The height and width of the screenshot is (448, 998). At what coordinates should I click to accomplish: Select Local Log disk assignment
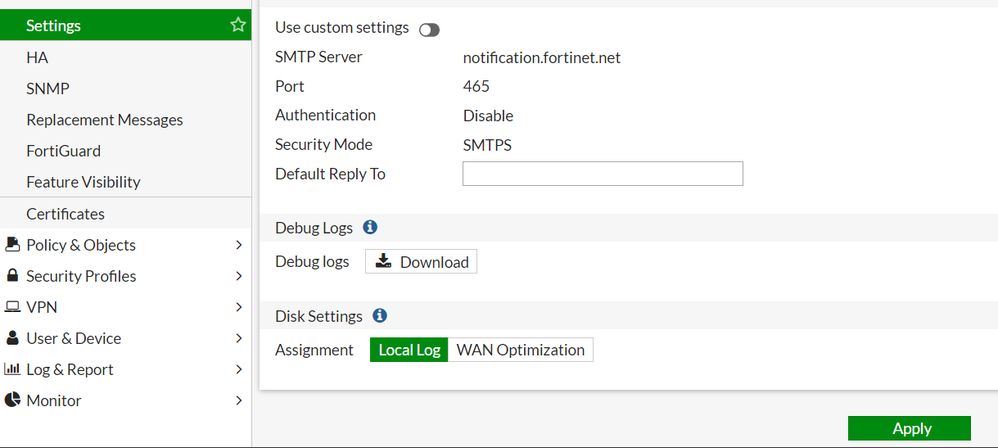(x=409, y=350)
